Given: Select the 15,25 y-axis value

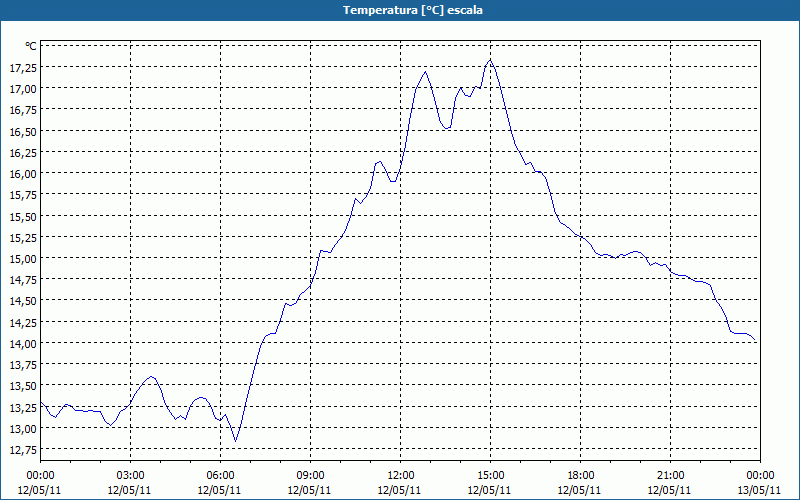Looking at the screenshot, I should pos(23,237).
